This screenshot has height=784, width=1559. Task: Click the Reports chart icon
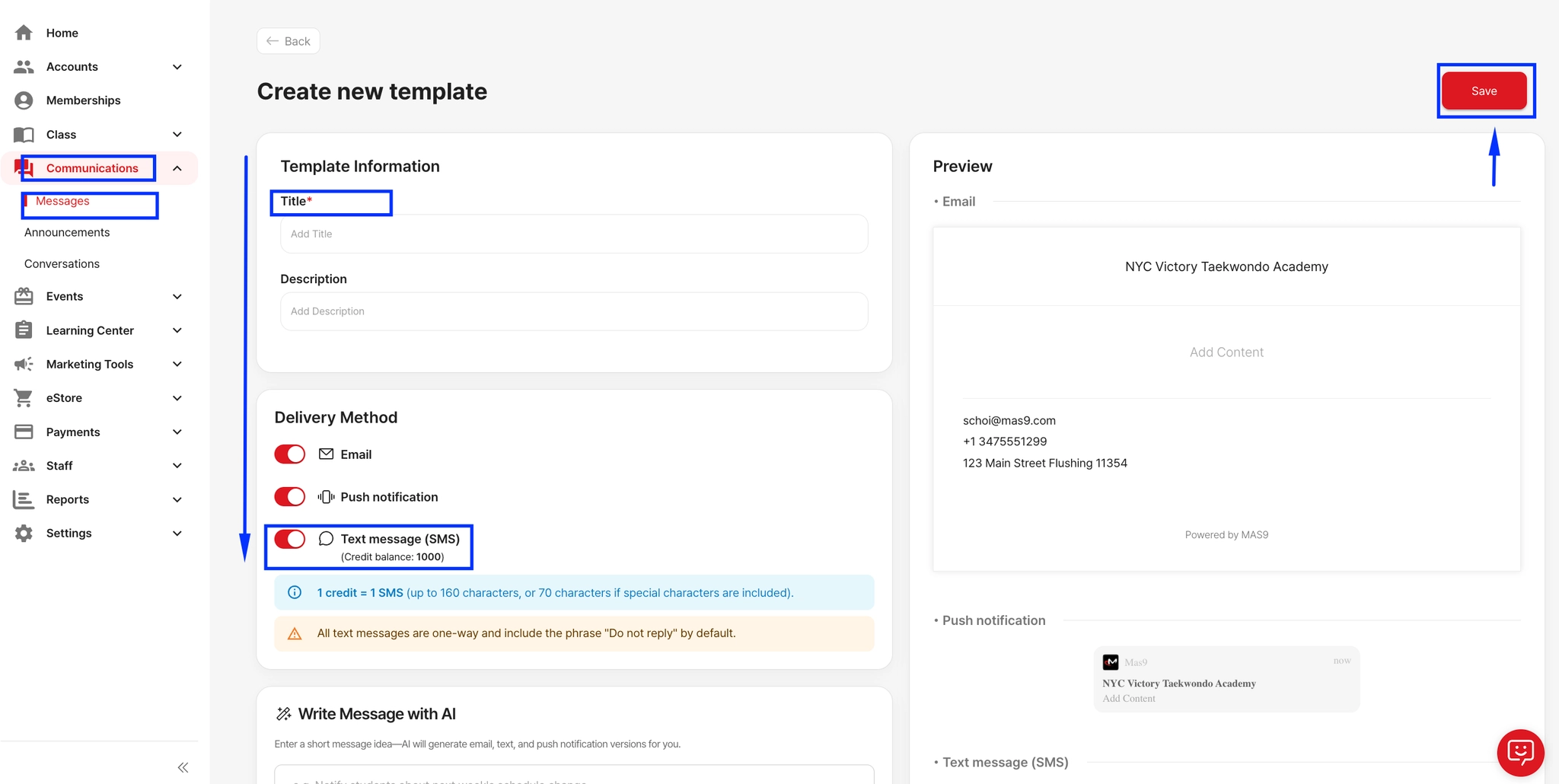24,499
